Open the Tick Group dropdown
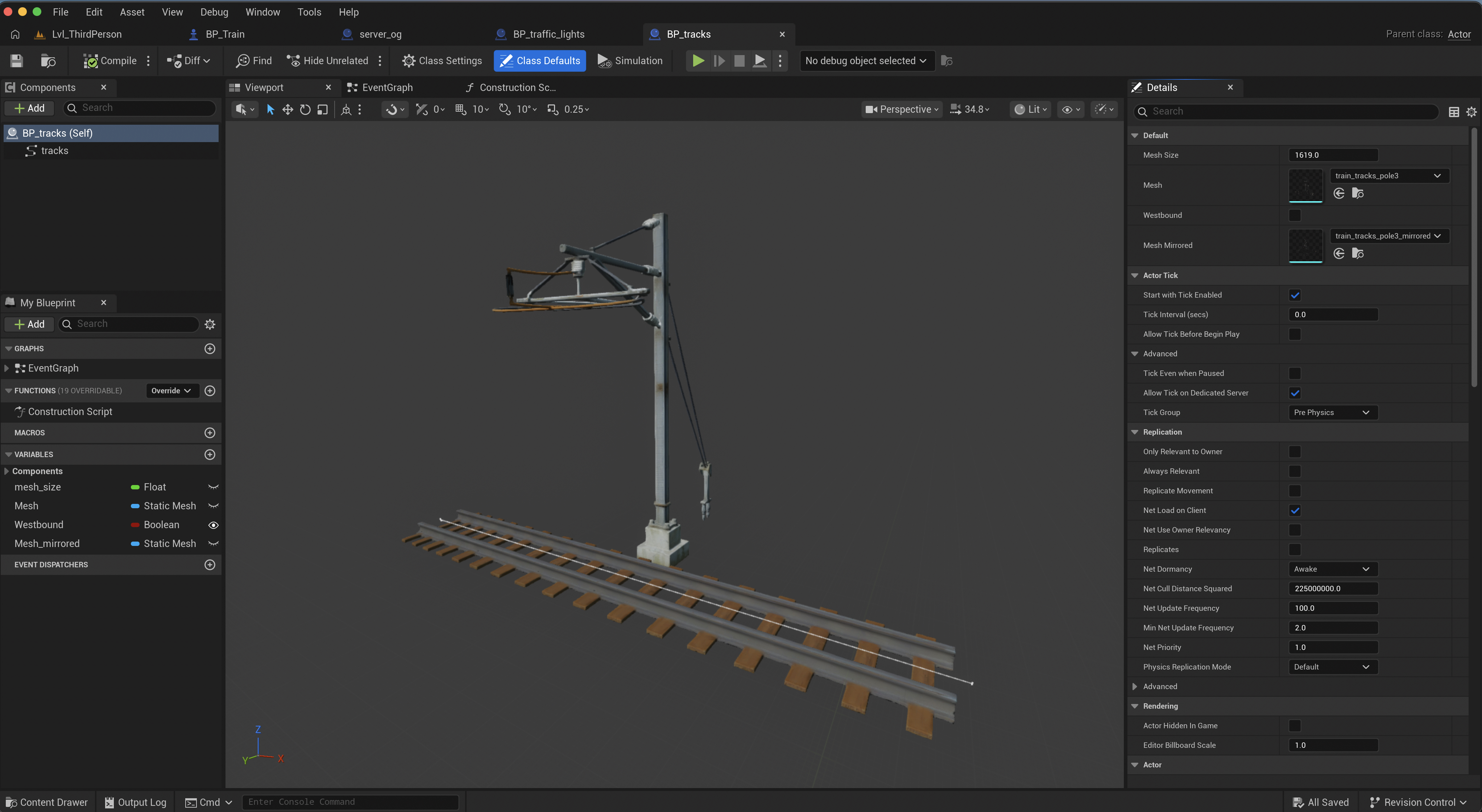Image resolution: width=1482 pixels, height=812 pixels. pyautogui.click(x=1332, y=412)
